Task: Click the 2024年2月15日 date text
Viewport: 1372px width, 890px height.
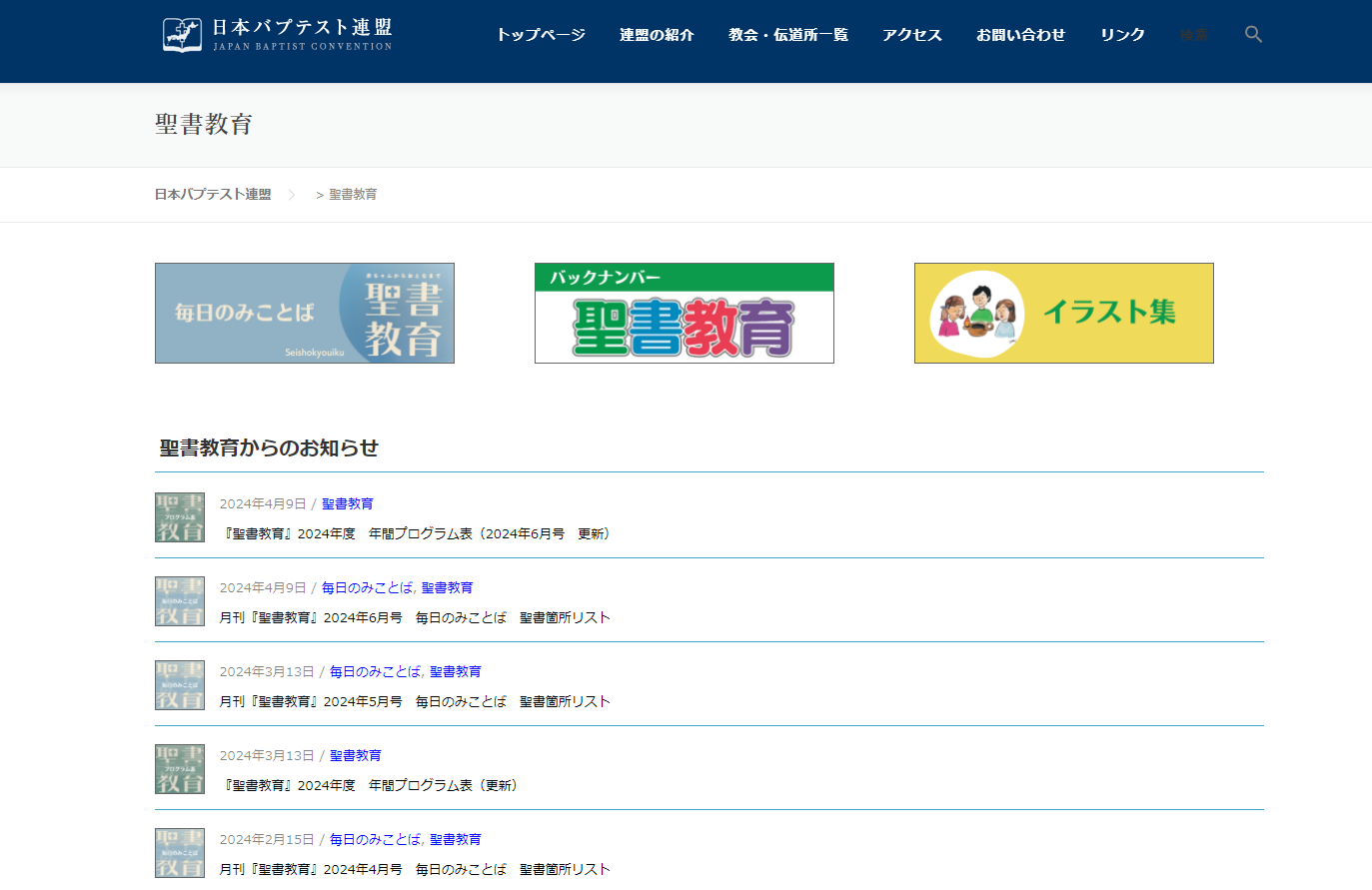Action: tap(267, 839)
